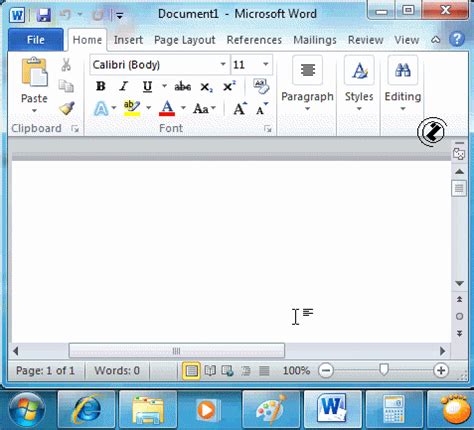This screenshot has height=430, width=474.
Task: Open the References tab
Action: pyautogui.click(x=254, y=40)
